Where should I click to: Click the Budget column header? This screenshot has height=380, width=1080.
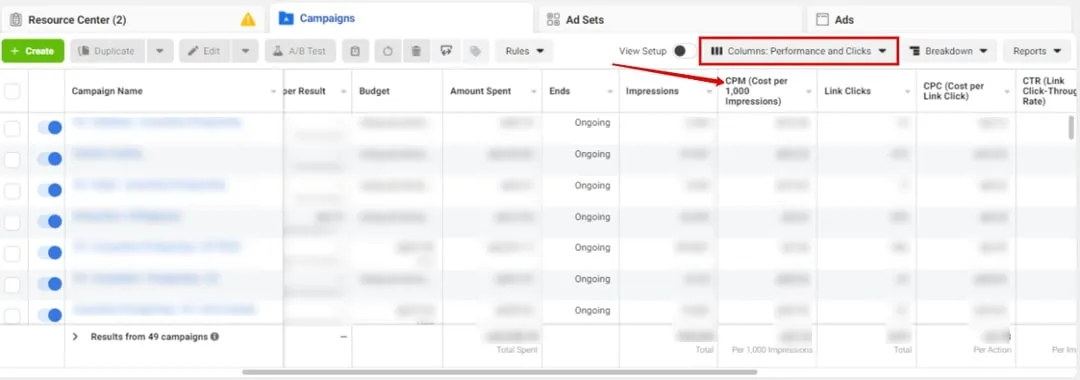375,91
